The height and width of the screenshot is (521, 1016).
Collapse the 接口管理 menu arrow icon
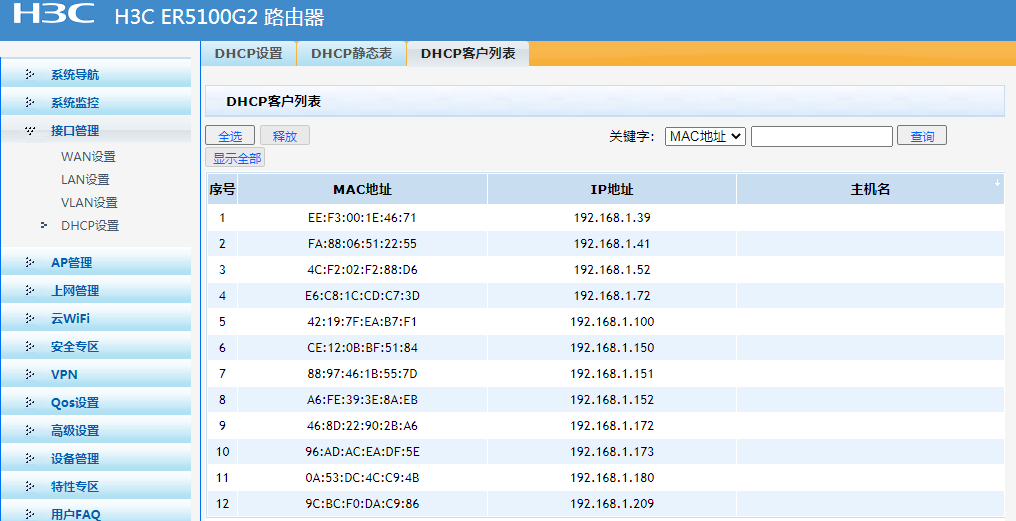pos(30,130)
